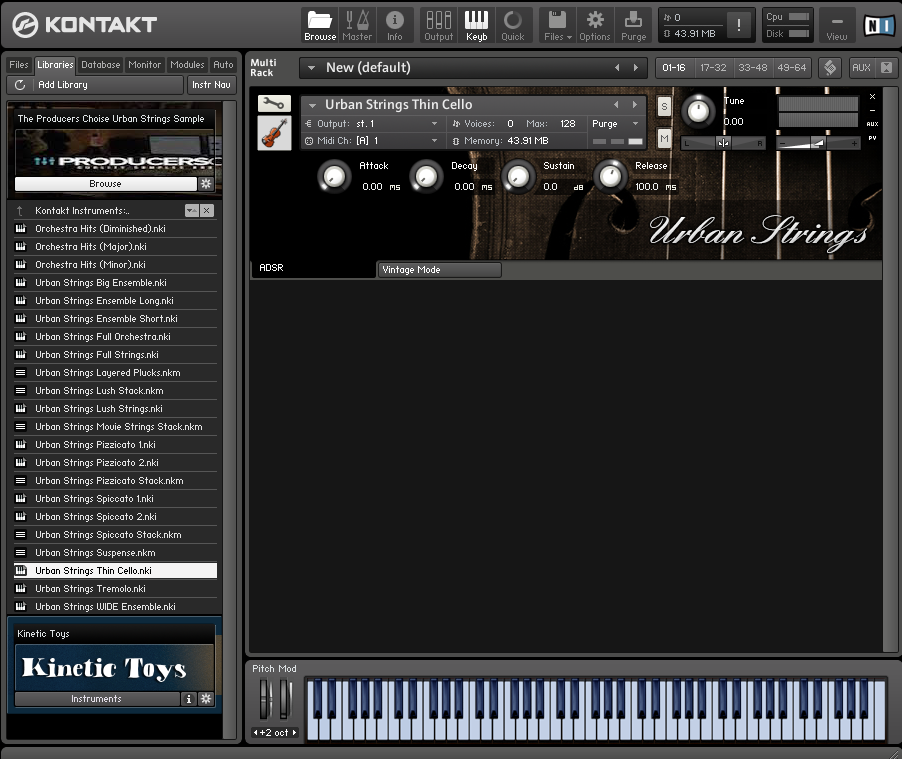Show rack page 01-16

[674, 68]
